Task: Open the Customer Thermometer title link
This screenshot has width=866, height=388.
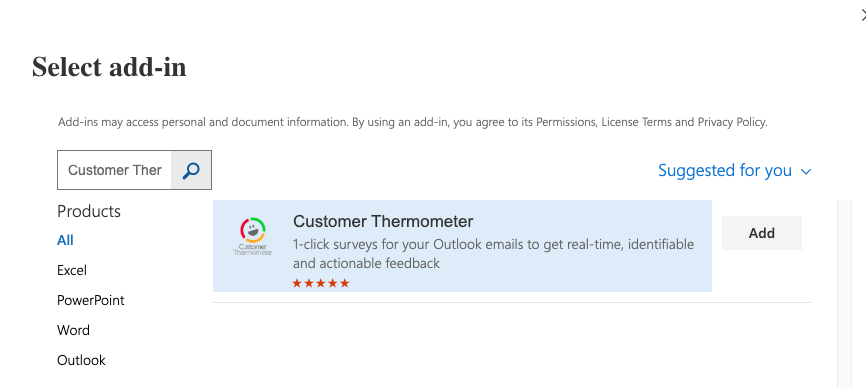Action: point(383,221)
